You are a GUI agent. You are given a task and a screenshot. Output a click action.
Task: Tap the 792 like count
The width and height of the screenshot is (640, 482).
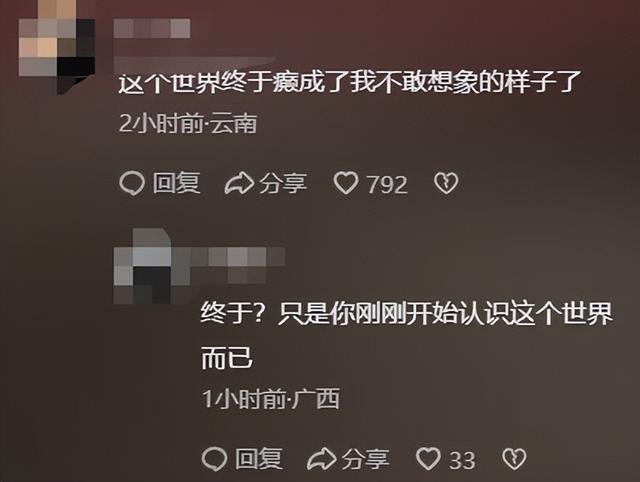(387, 184)
